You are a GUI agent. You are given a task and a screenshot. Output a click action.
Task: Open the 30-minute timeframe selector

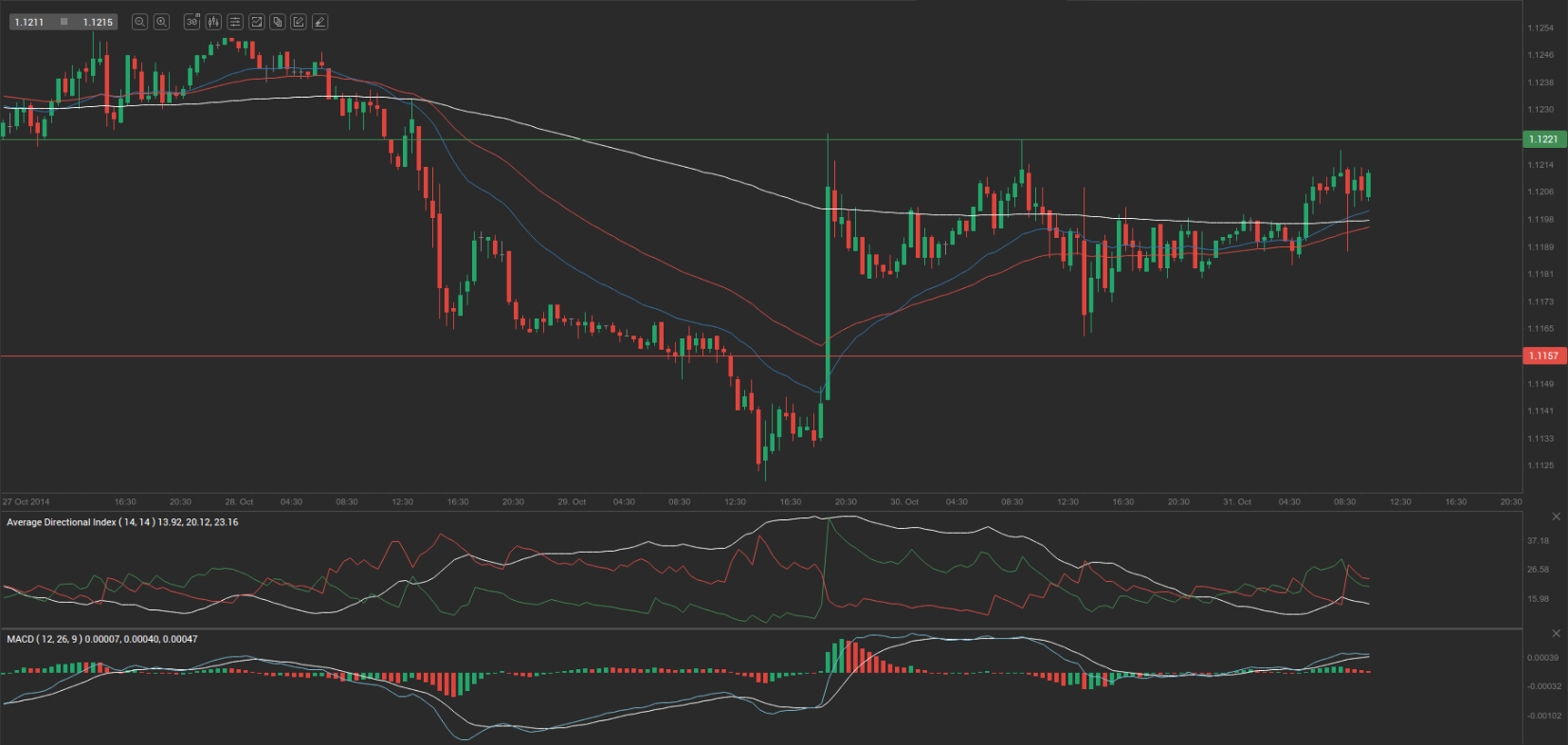(x=192, y=22)
